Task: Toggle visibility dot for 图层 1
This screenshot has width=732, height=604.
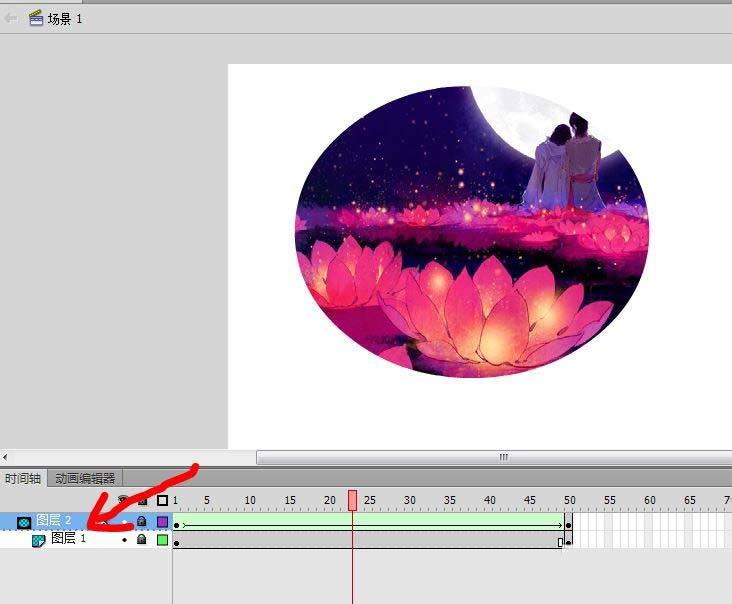Action: click(x=124, y=540)
